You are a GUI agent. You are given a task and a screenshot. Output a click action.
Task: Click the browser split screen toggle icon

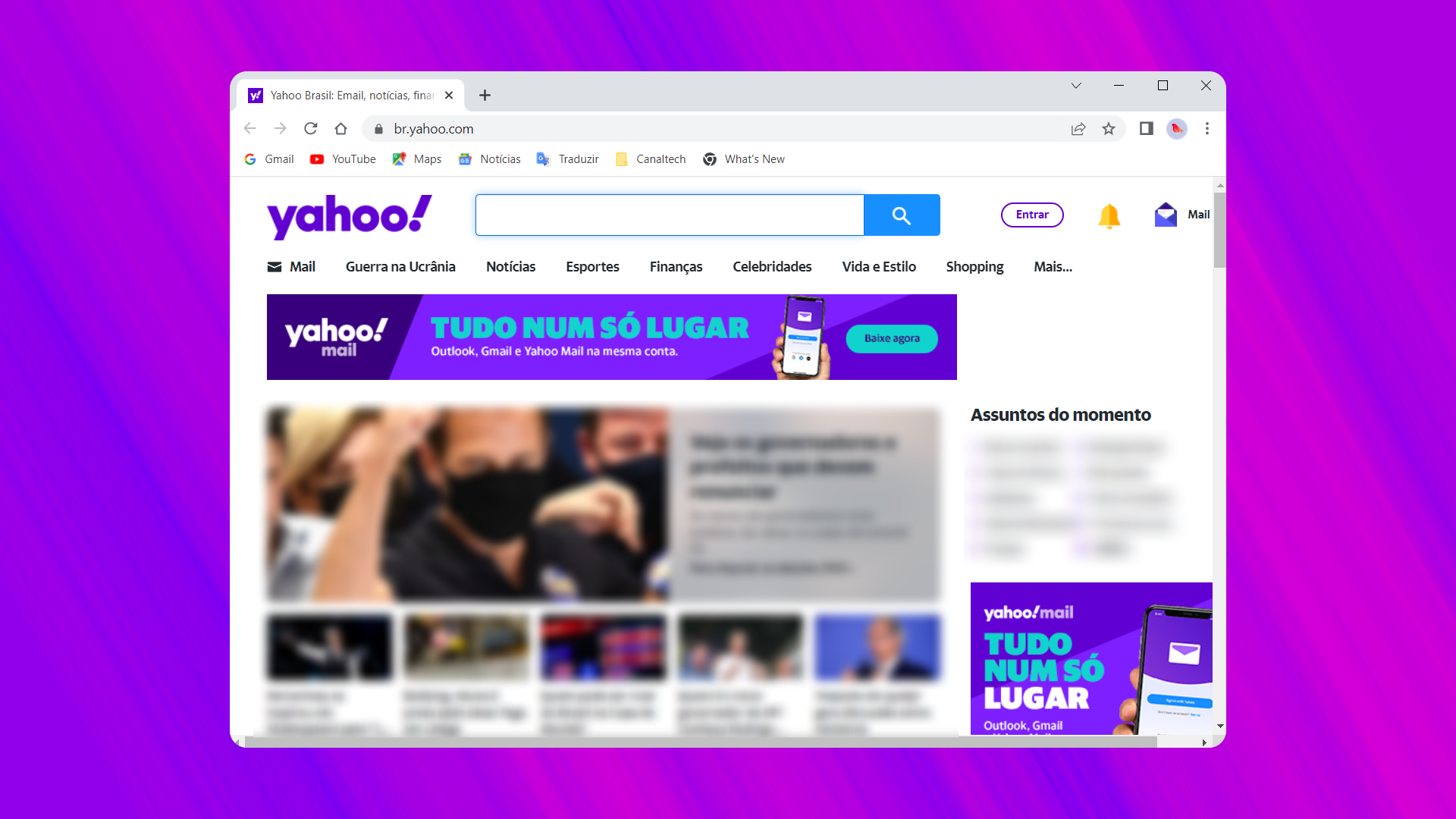1146,128
